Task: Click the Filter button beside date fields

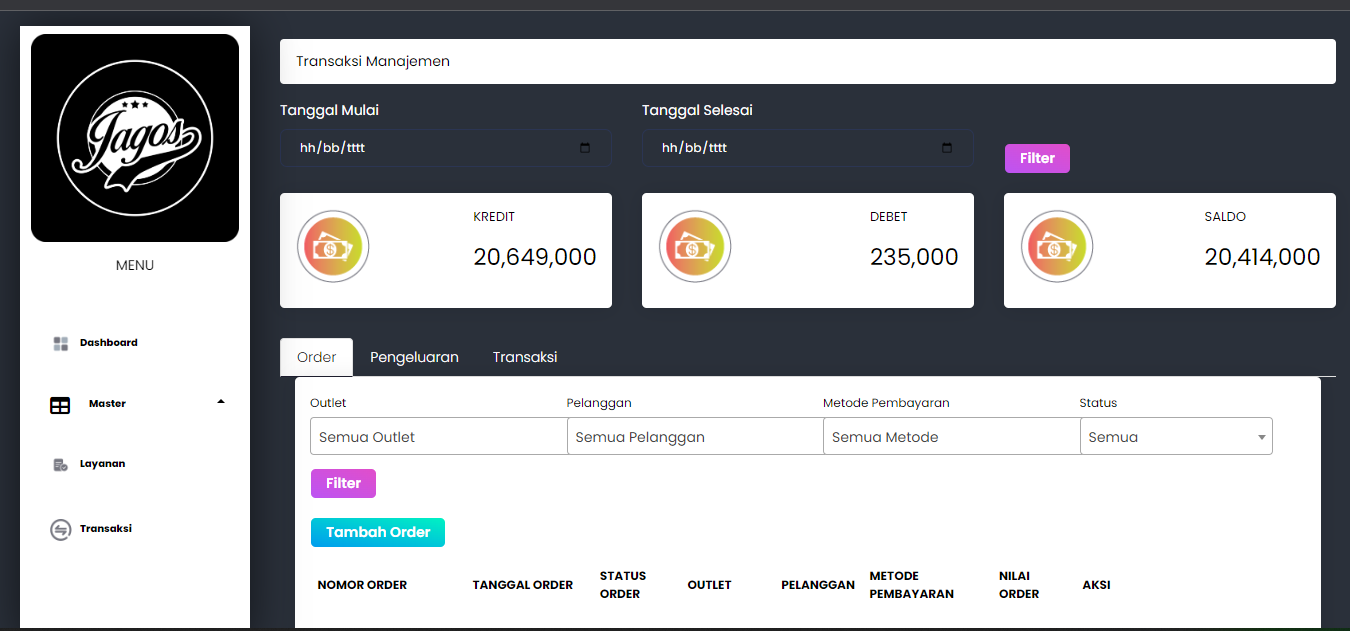Action: tap(1037, 158)
